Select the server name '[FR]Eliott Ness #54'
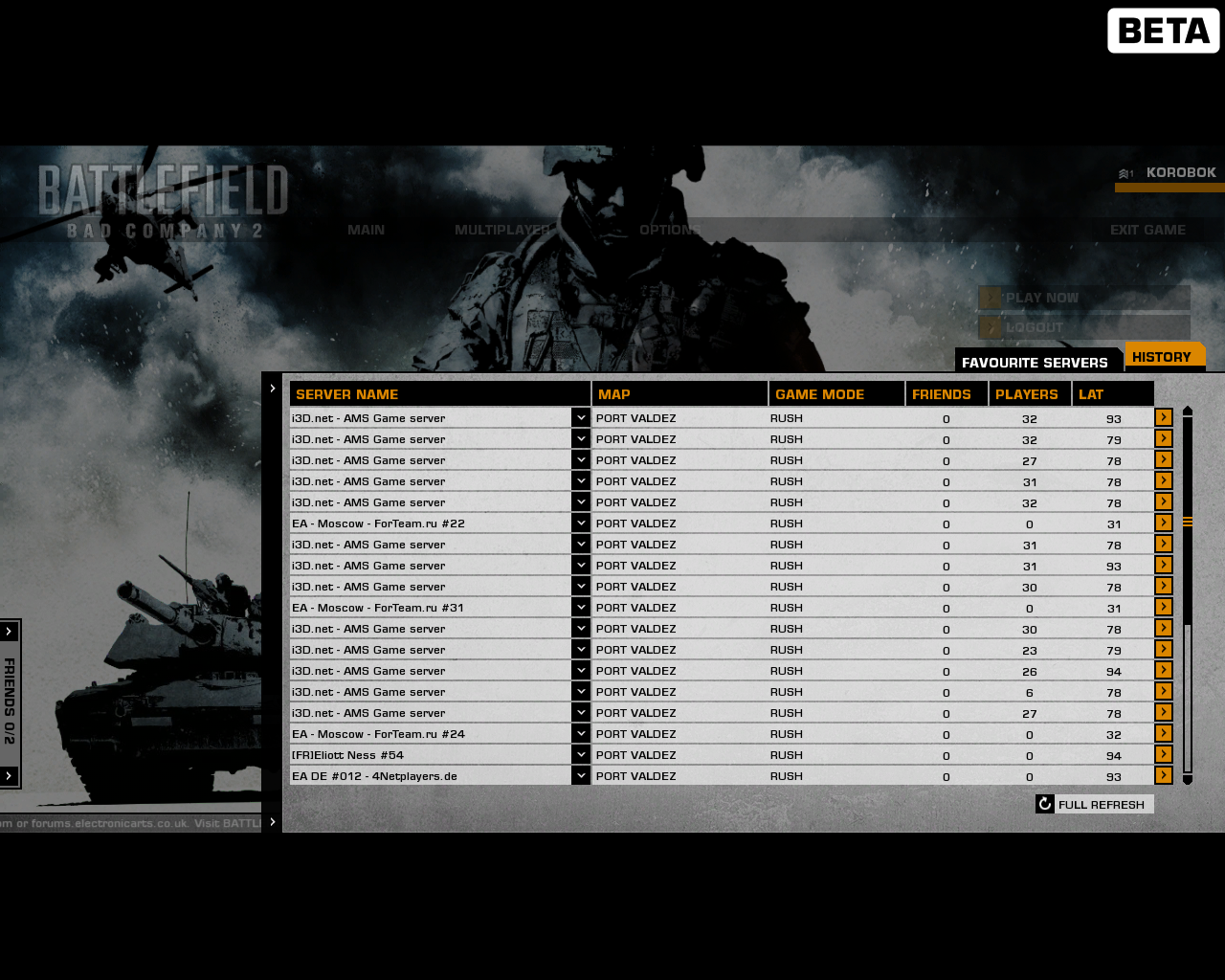Screen dimensions: 1225x980 348,755
